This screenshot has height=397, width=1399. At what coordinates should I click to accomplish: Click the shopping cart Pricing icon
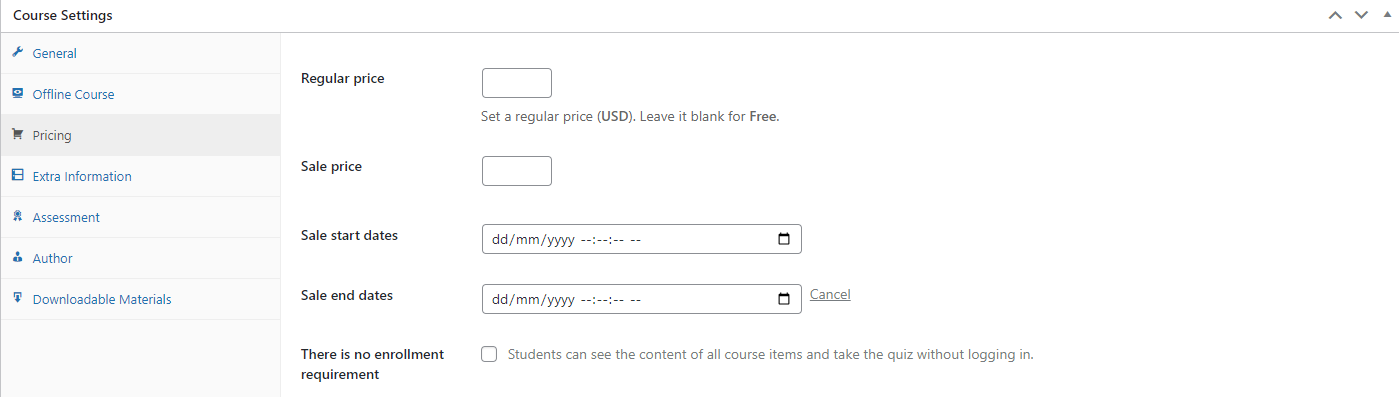click(x=17, y=135)
